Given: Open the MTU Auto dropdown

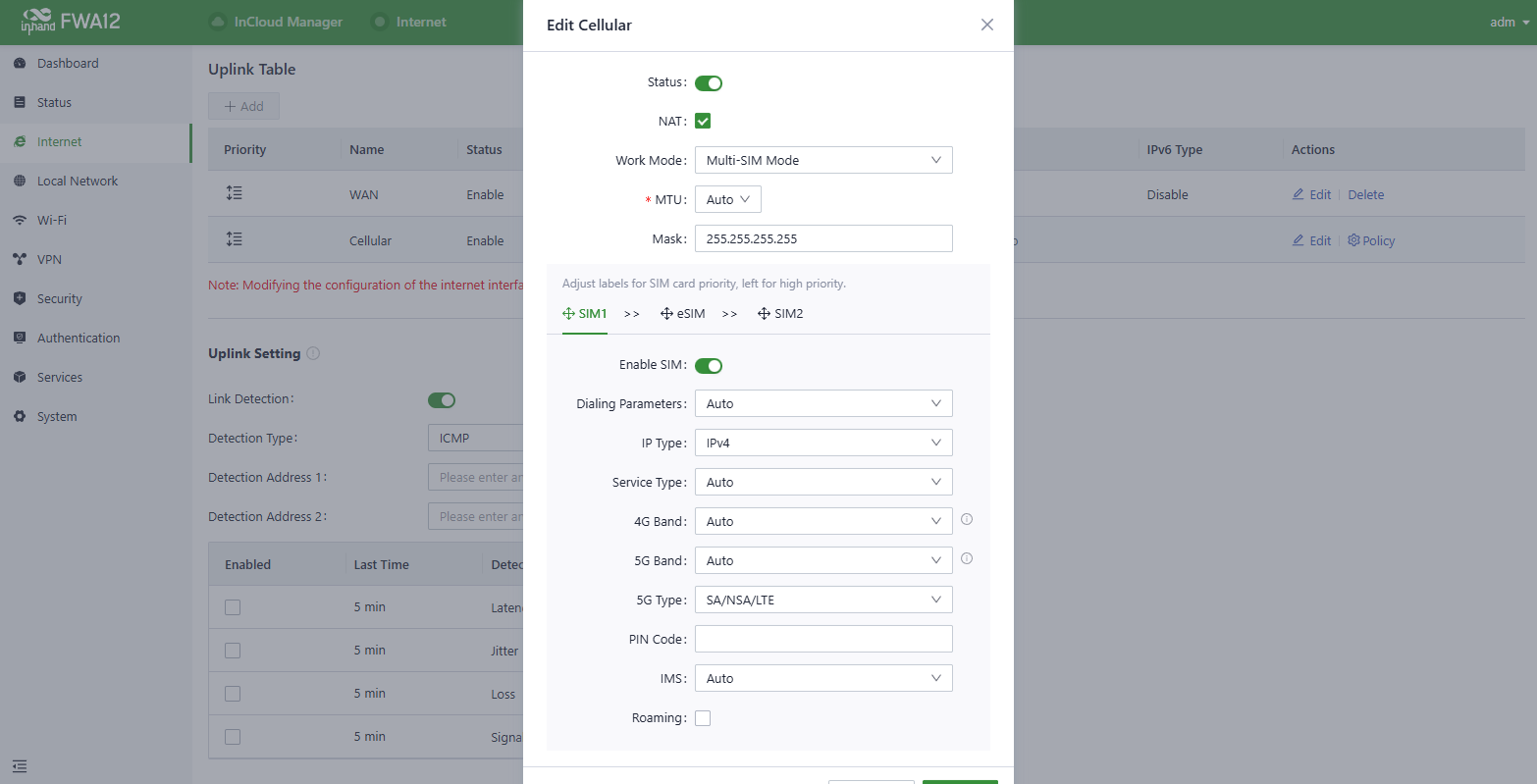Looking at the screenshot, I should pyautogui.click(x=727, y=199).
